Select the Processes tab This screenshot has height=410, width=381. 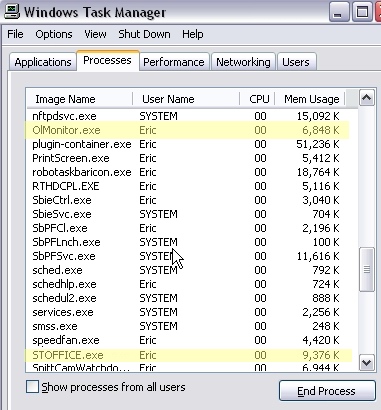(x=107, y=60)
